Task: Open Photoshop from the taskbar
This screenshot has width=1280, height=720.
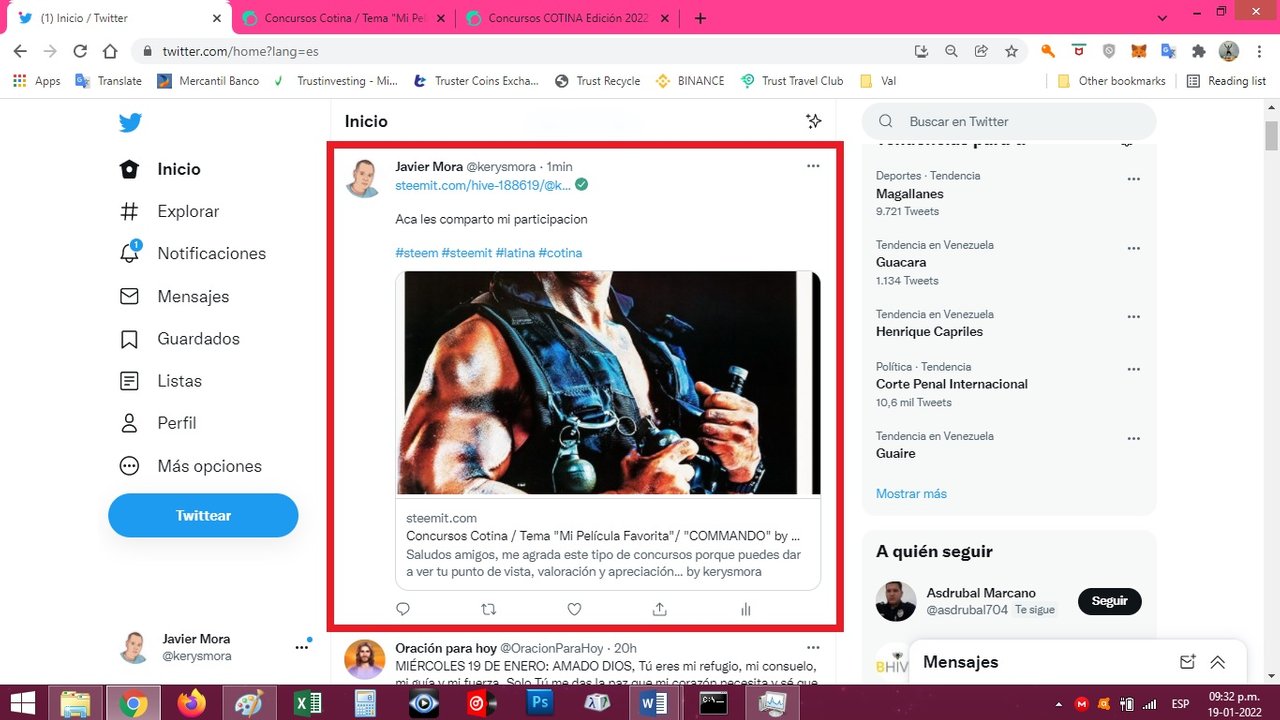Action: pyautogui.click(x=541, y=704)
